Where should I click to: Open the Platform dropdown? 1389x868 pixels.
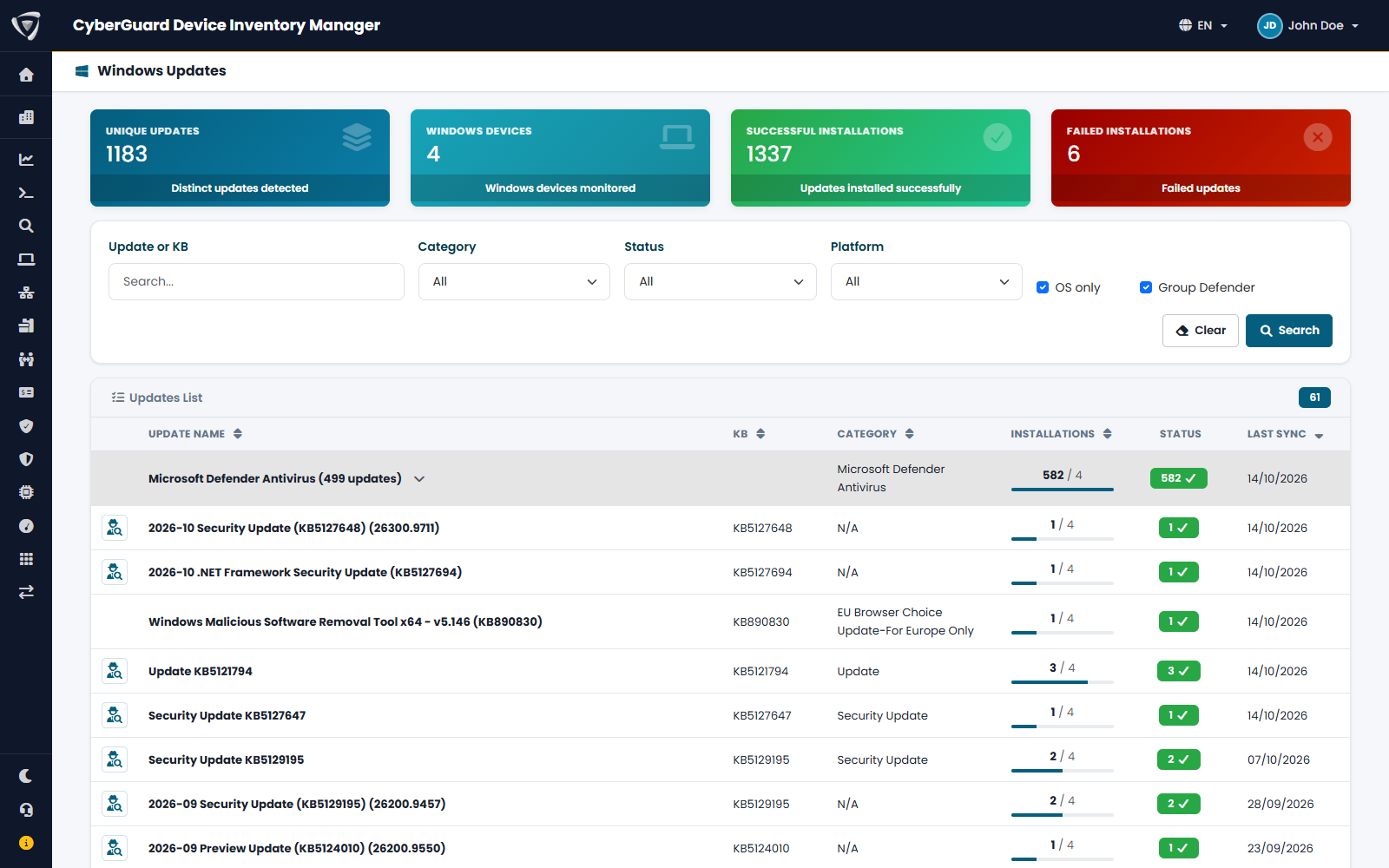click(x=926, y=281)
